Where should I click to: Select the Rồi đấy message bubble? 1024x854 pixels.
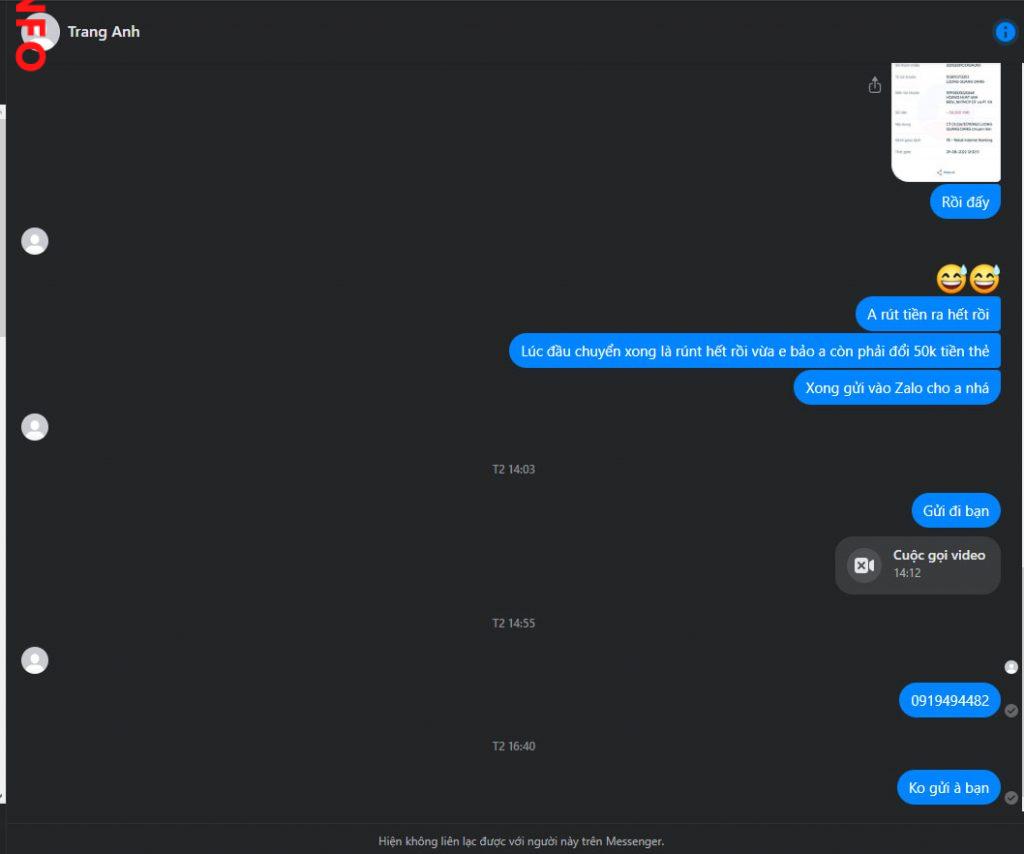(965, 202)
